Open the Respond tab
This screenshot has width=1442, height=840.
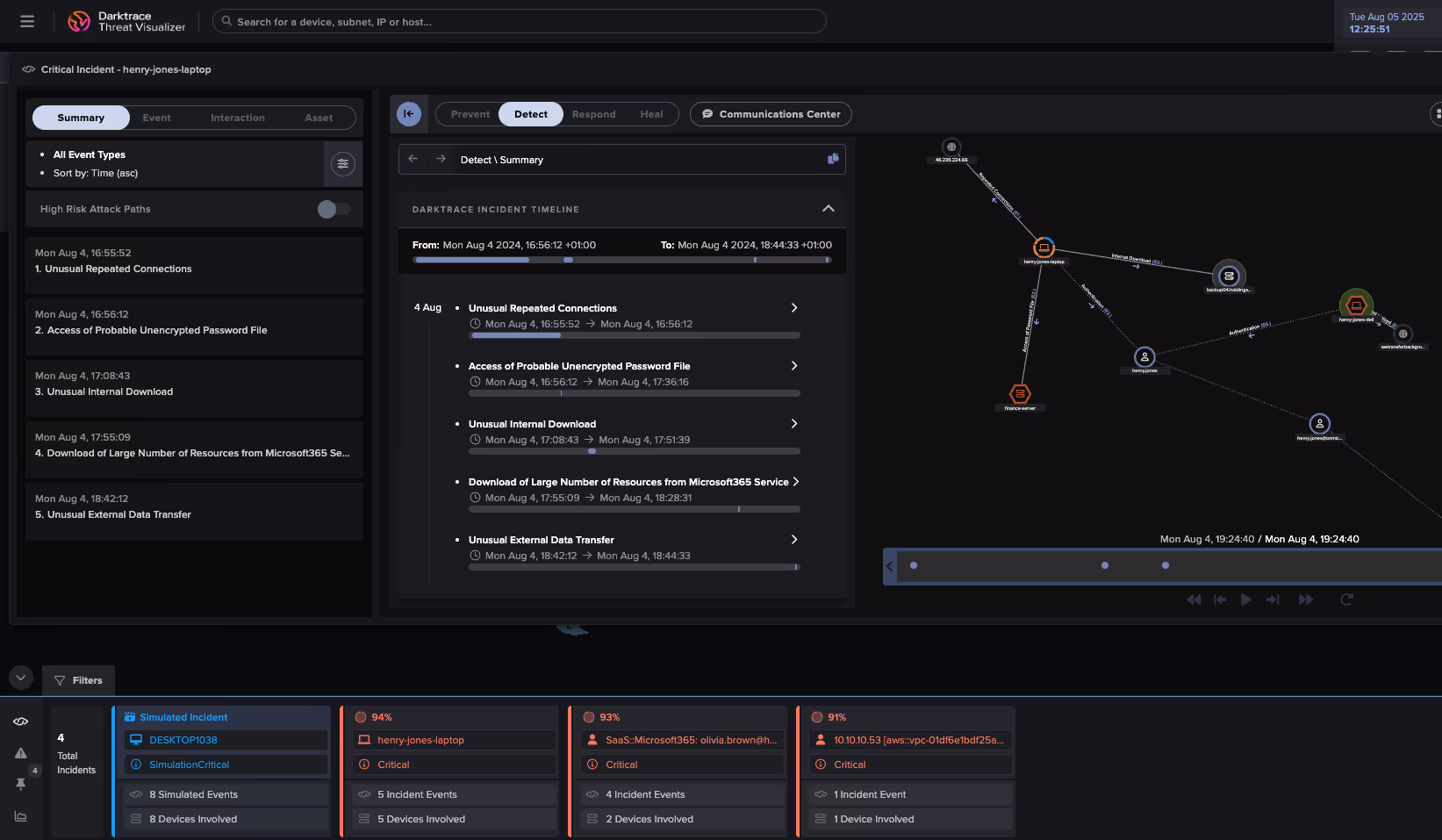click(x=594, y=114)
